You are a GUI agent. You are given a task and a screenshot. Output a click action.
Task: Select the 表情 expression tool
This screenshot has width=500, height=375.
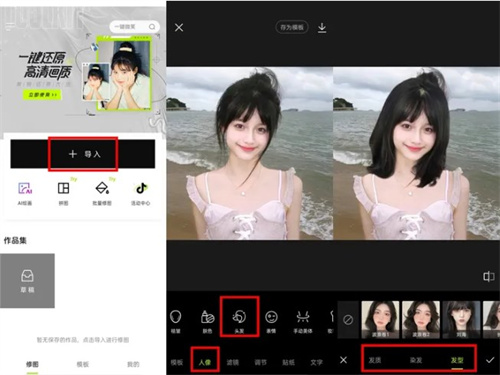271,321
